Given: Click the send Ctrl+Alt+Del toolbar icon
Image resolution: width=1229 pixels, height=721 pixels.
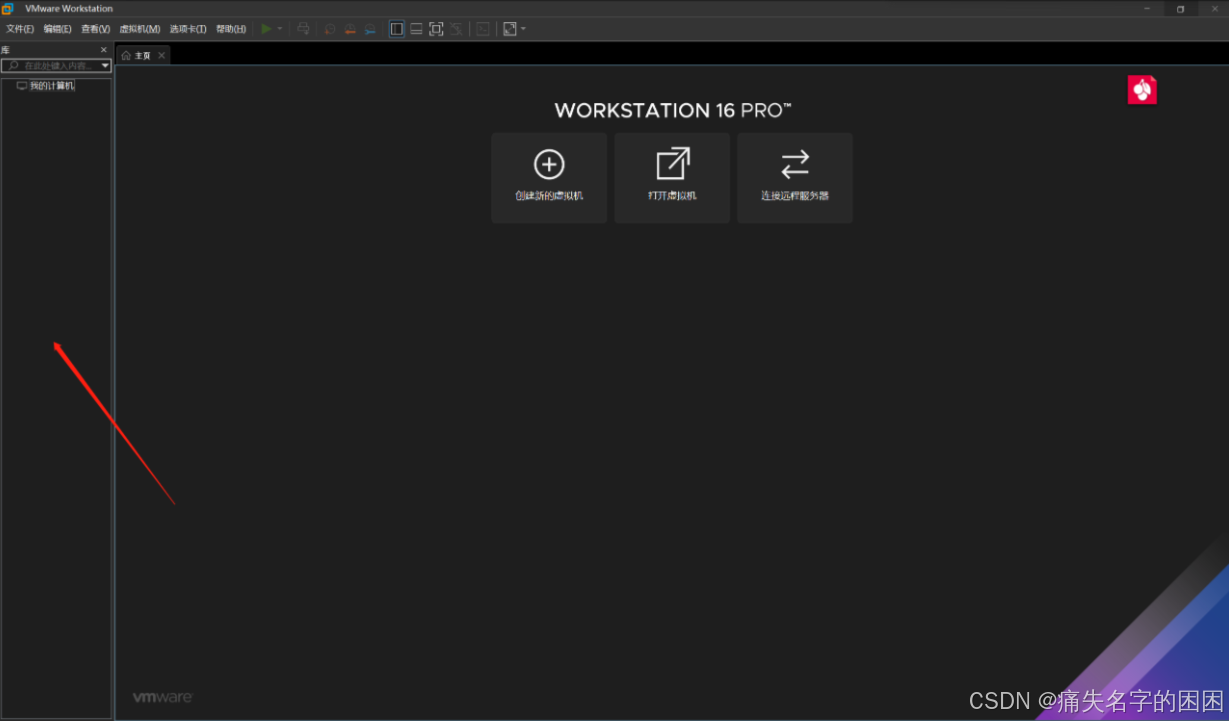Looking at the screenshot, I should (303, 29).
